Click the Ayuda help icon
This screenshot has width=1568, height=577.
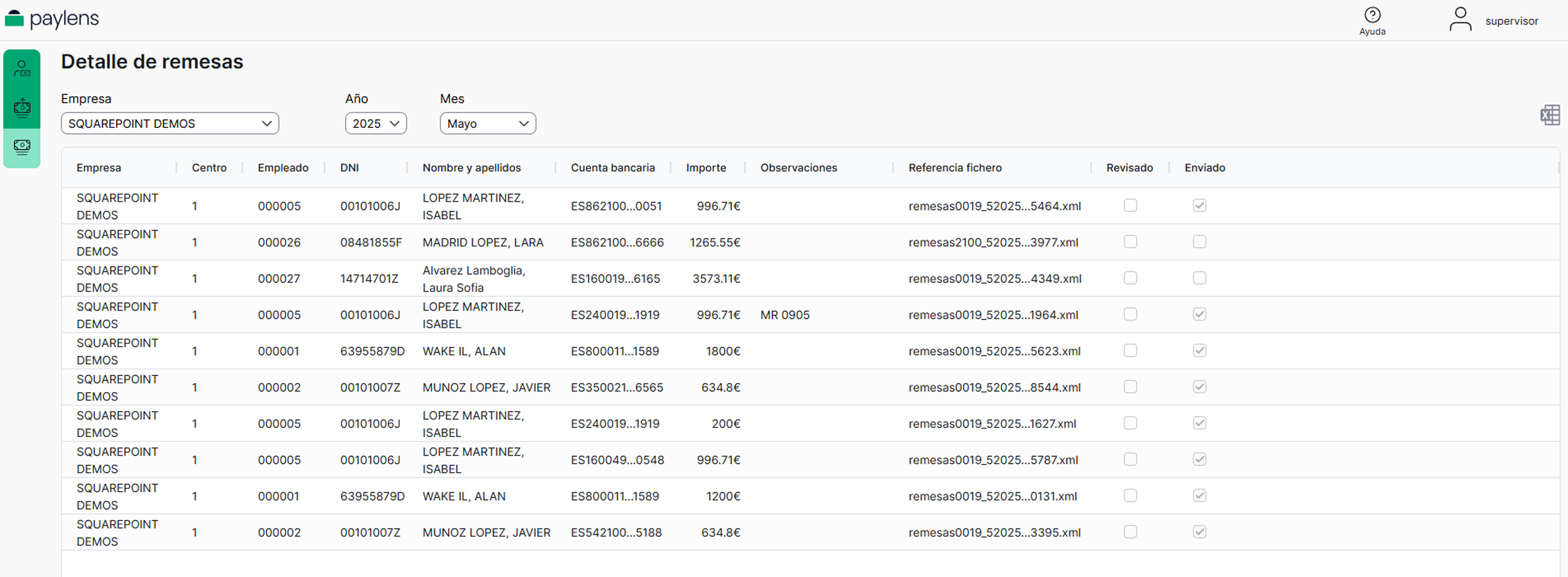(x=1372, y=15)
